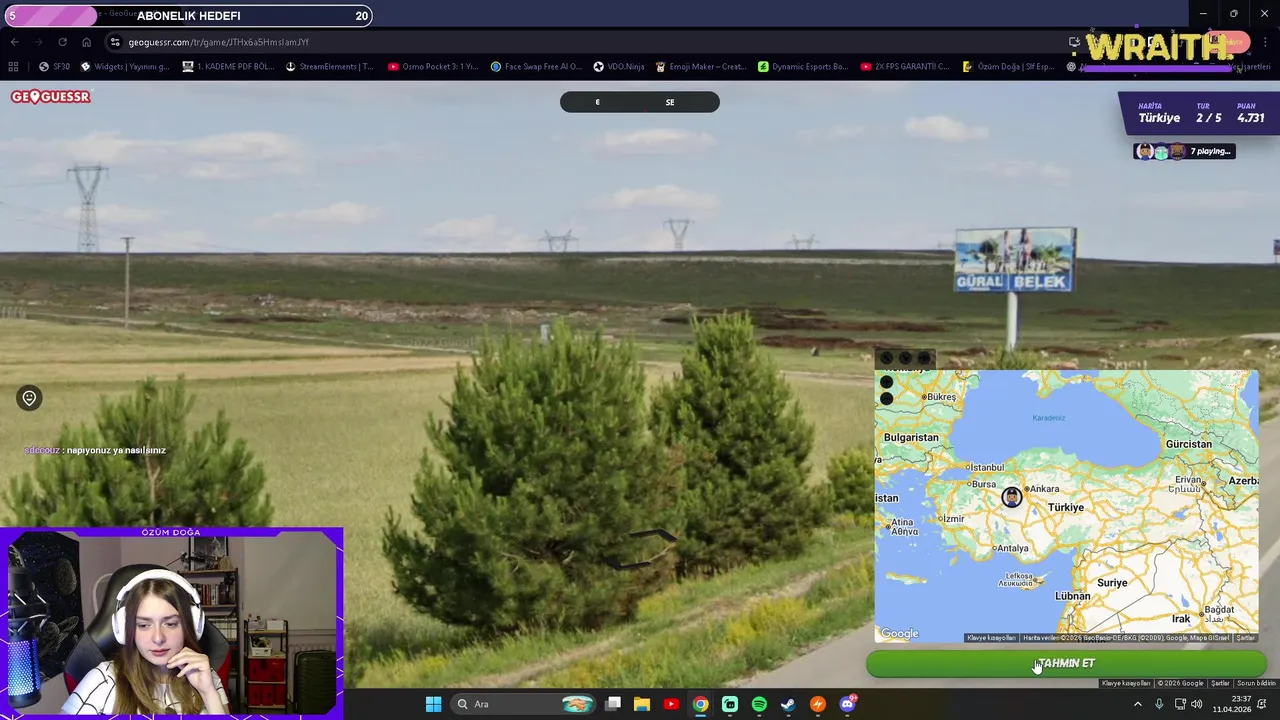This screenshot has height=720, width=1280.
Task: Switch to Chrome on taskbar
Action: coord(700,704)
